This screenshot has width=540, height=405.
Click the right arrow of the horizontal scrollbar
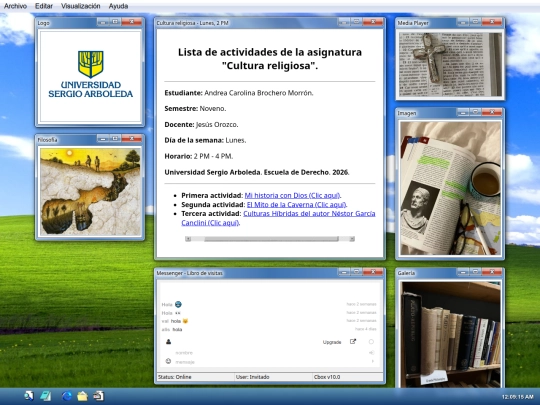coord(352,239)
